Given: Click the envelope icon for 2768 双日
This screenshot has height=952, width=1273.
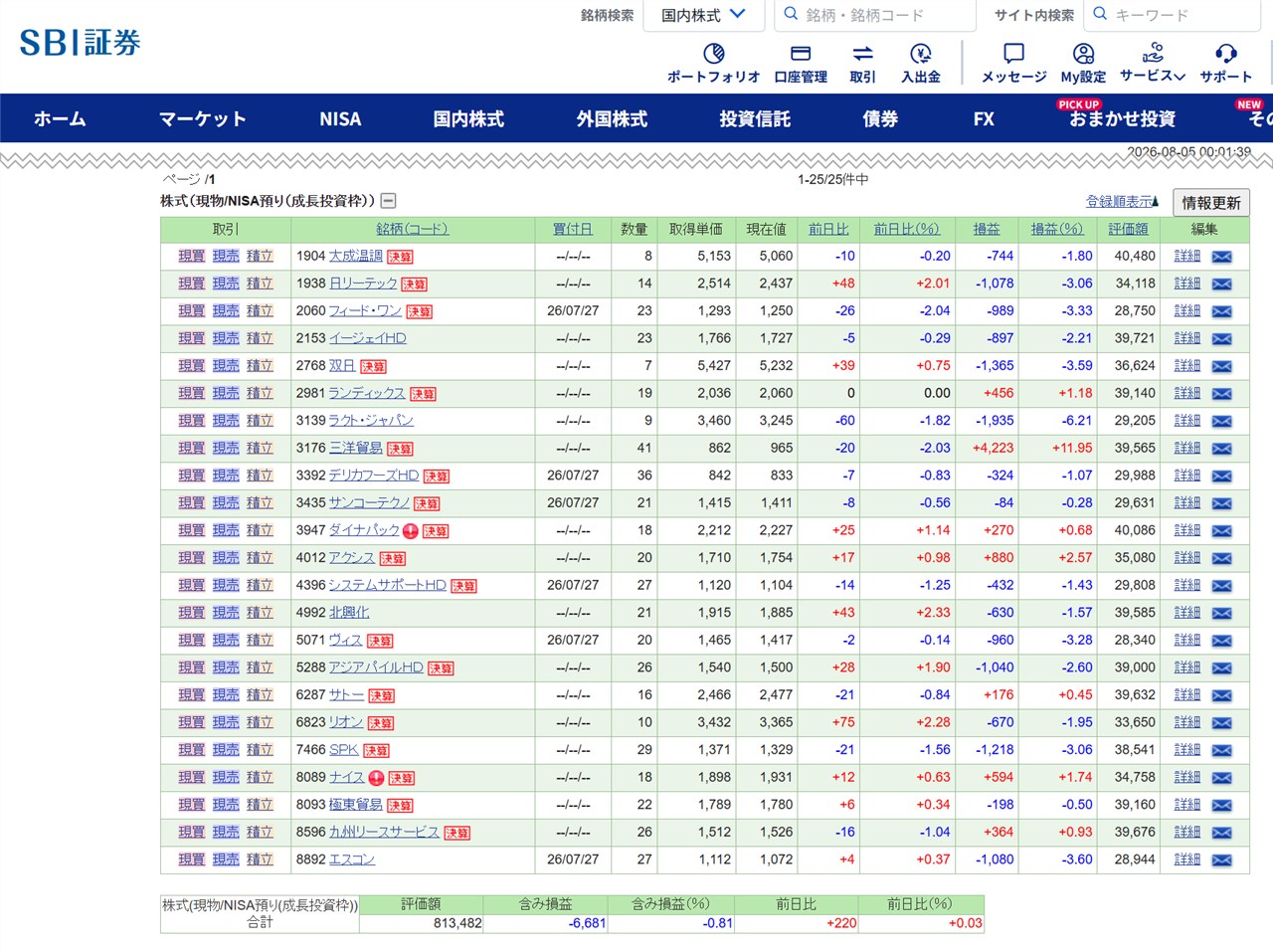Looking at the screenshot, I should 1222,366.
